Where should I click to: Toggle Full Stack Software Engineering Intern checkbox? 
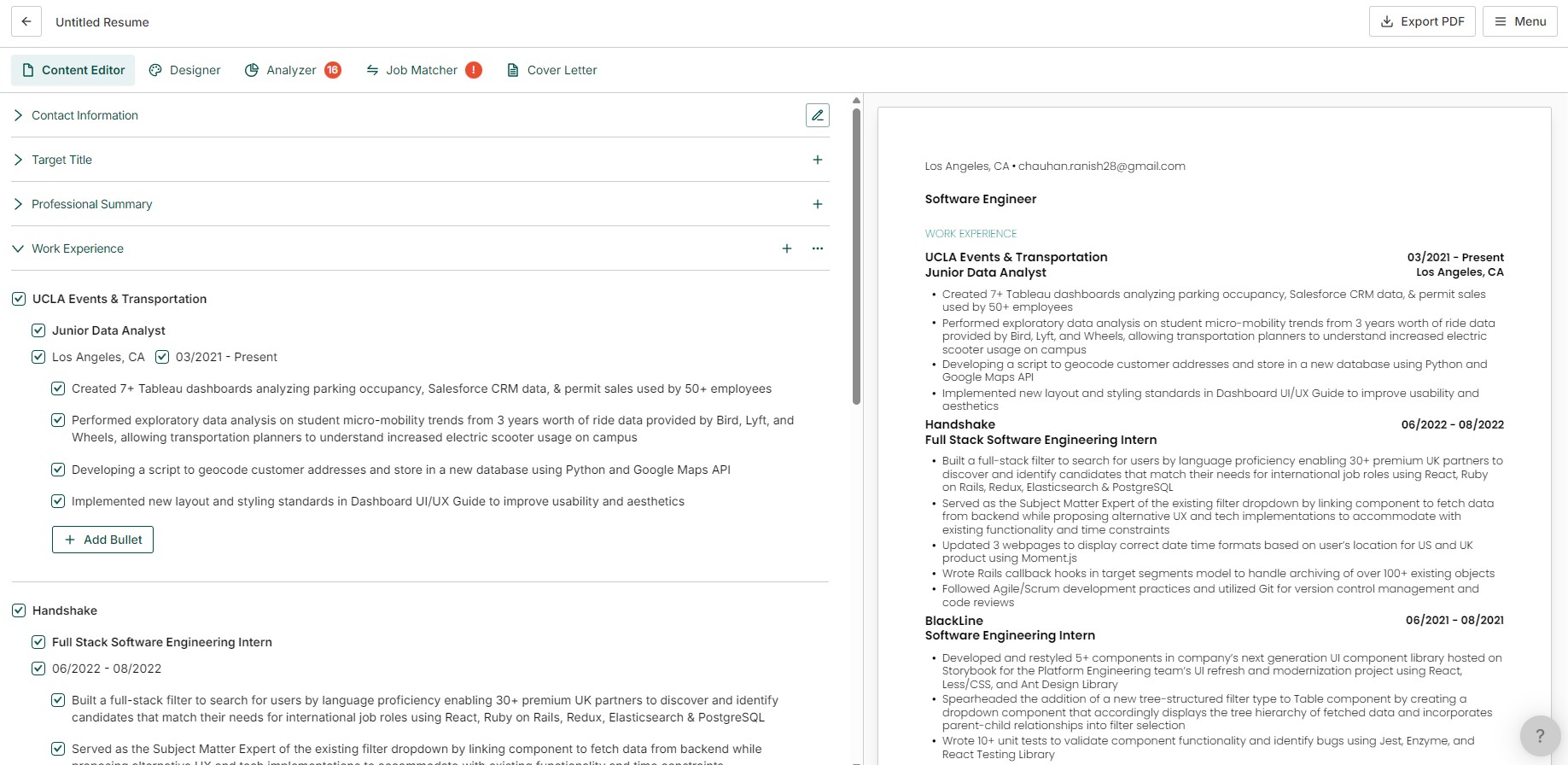[x=38, y=642]
